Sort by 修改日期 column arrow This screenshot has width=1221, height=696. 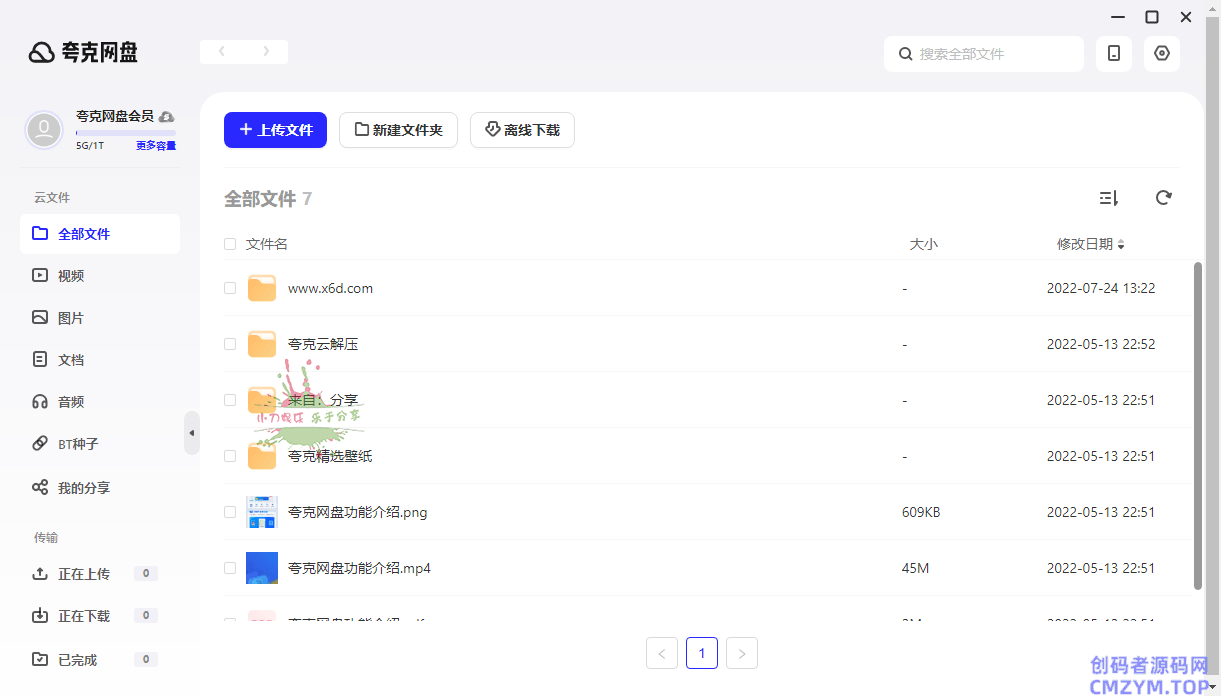(x=1121, y=245)
